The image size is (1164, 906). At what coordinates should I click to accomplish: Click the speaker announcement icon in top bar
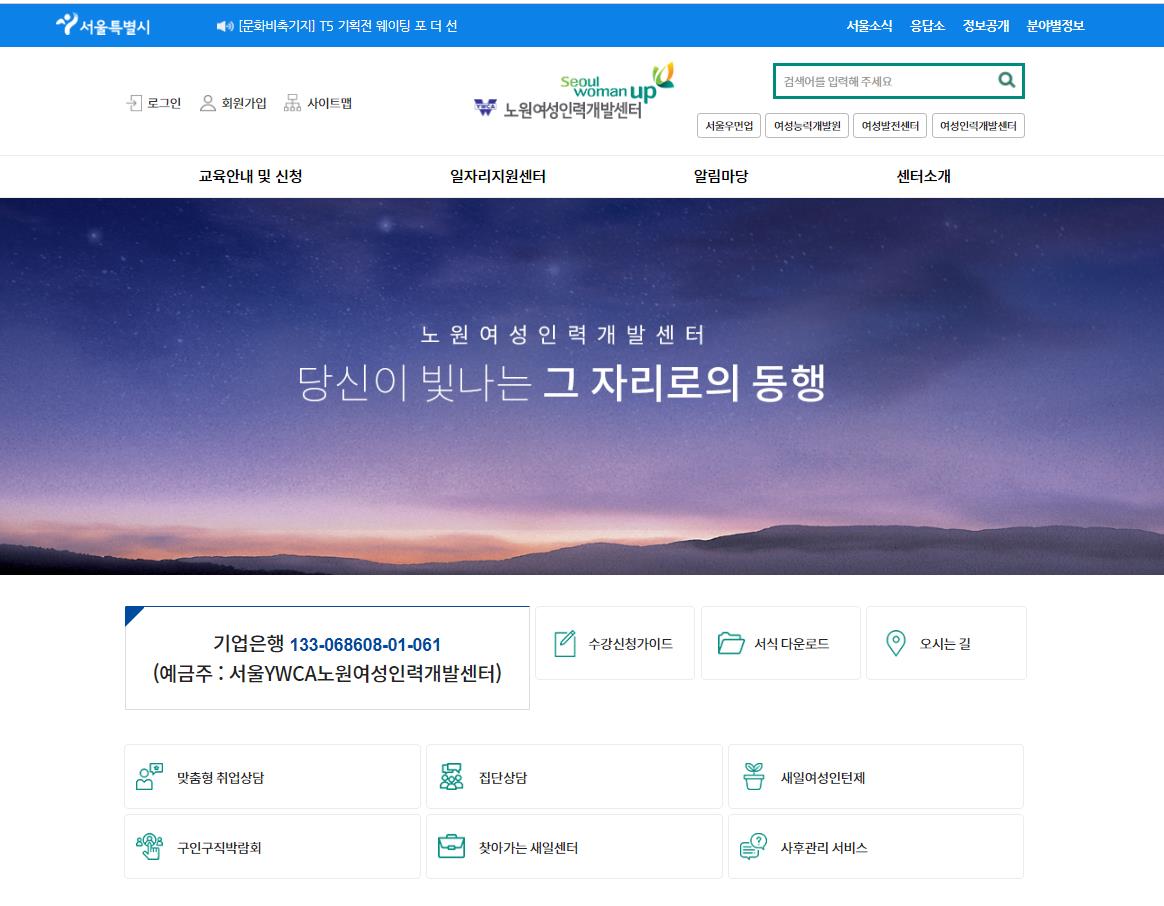point(225,26)
